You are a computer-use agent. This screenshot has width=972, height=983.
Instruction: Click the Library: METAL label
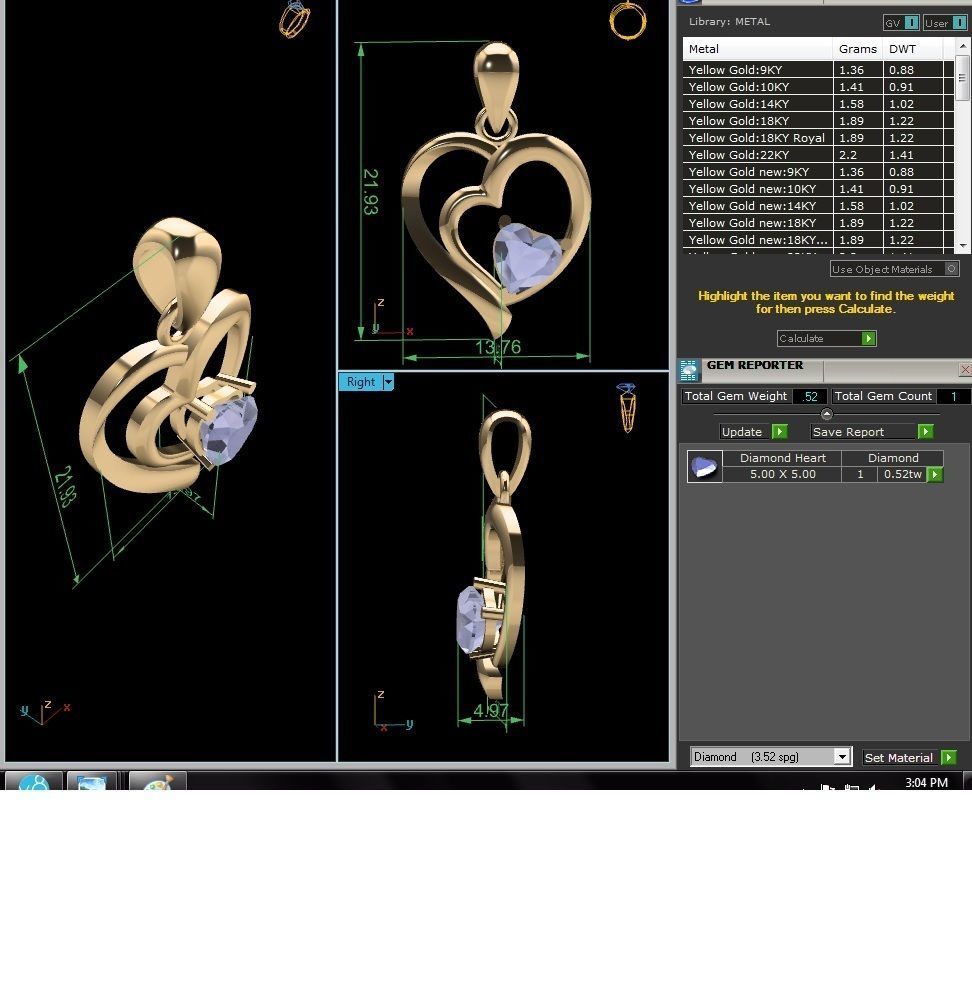coord(729,21)
